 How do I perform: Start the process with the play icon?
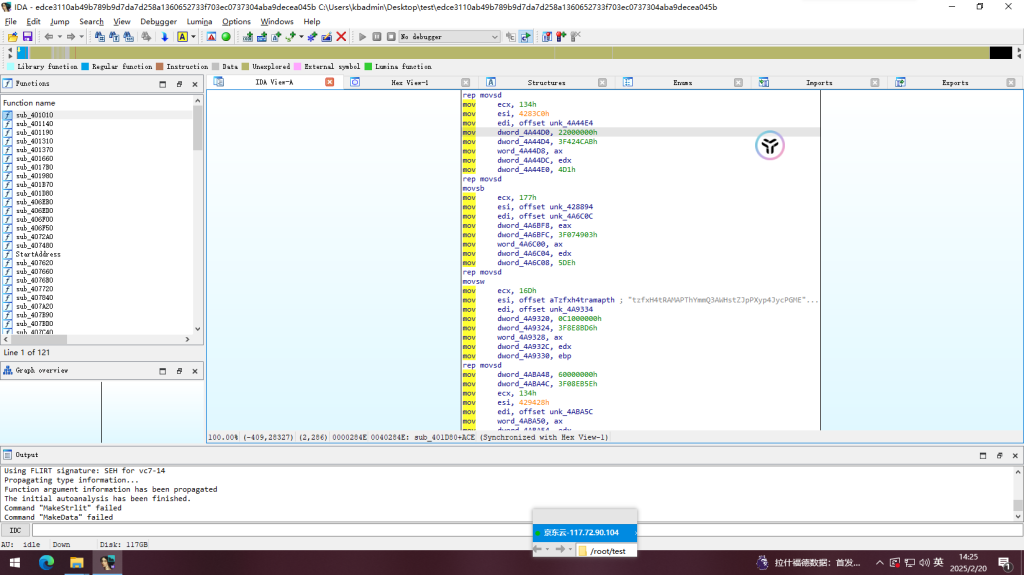pyautogui.click(x=362, y=37)
